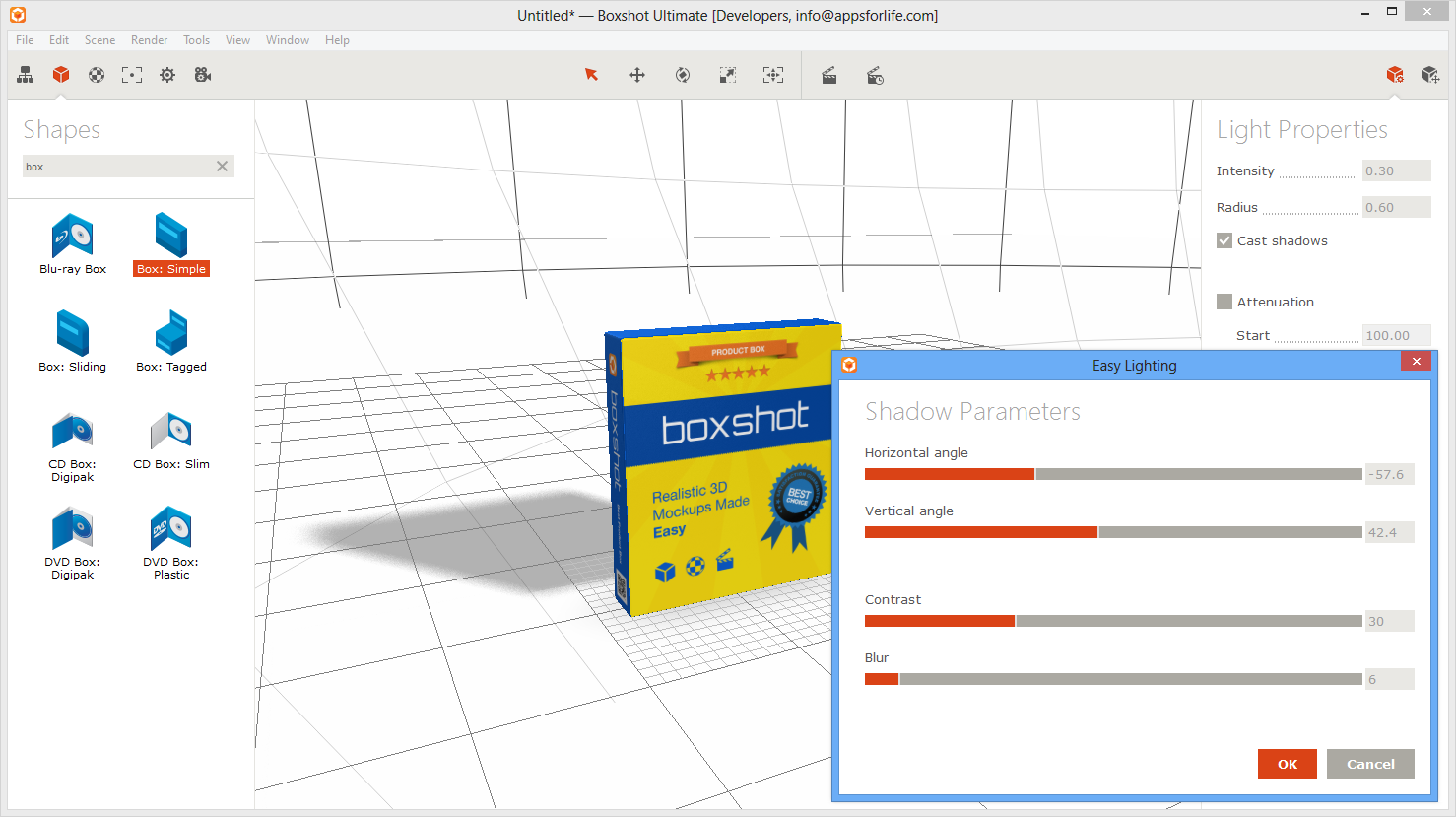
Task: Open the camera panel icon
Action: pyautogui.click(x=203, y=75)
